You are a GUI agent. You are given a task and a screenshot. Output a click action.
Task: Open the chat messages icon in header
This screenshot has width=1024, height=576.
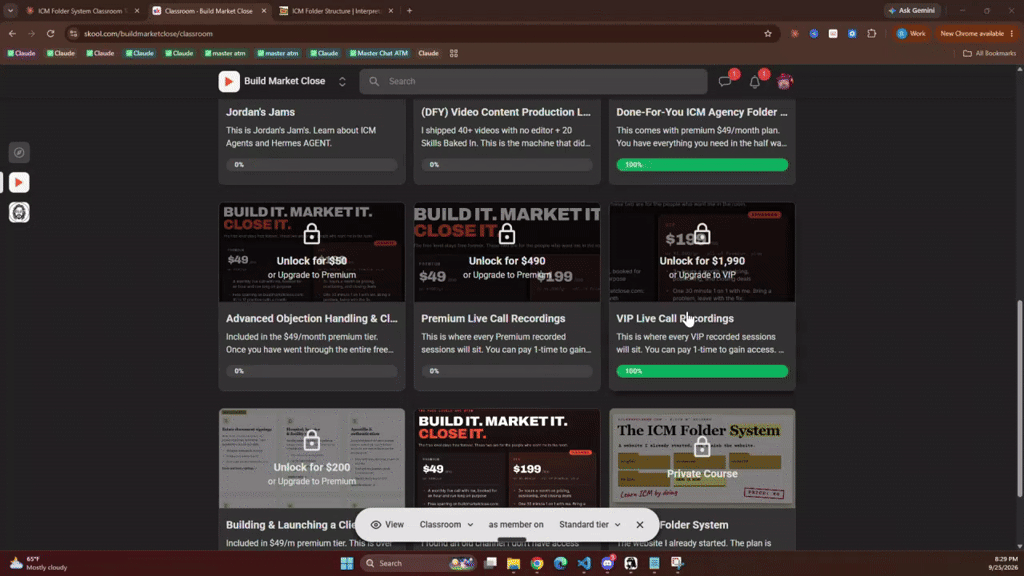click(x=725, y=82)
